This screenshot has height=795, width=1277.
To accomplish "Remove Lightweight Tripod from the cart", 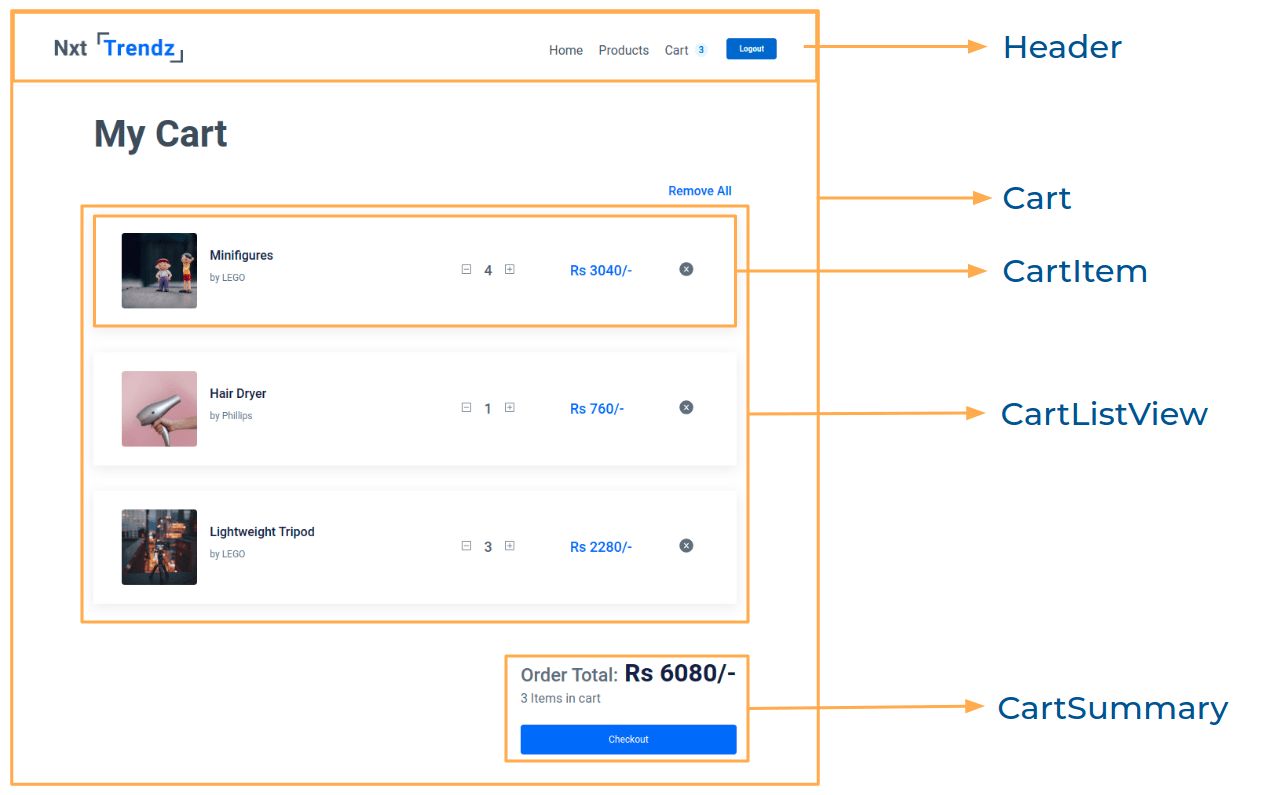I will pyautogui.click(x=686, y=545).
